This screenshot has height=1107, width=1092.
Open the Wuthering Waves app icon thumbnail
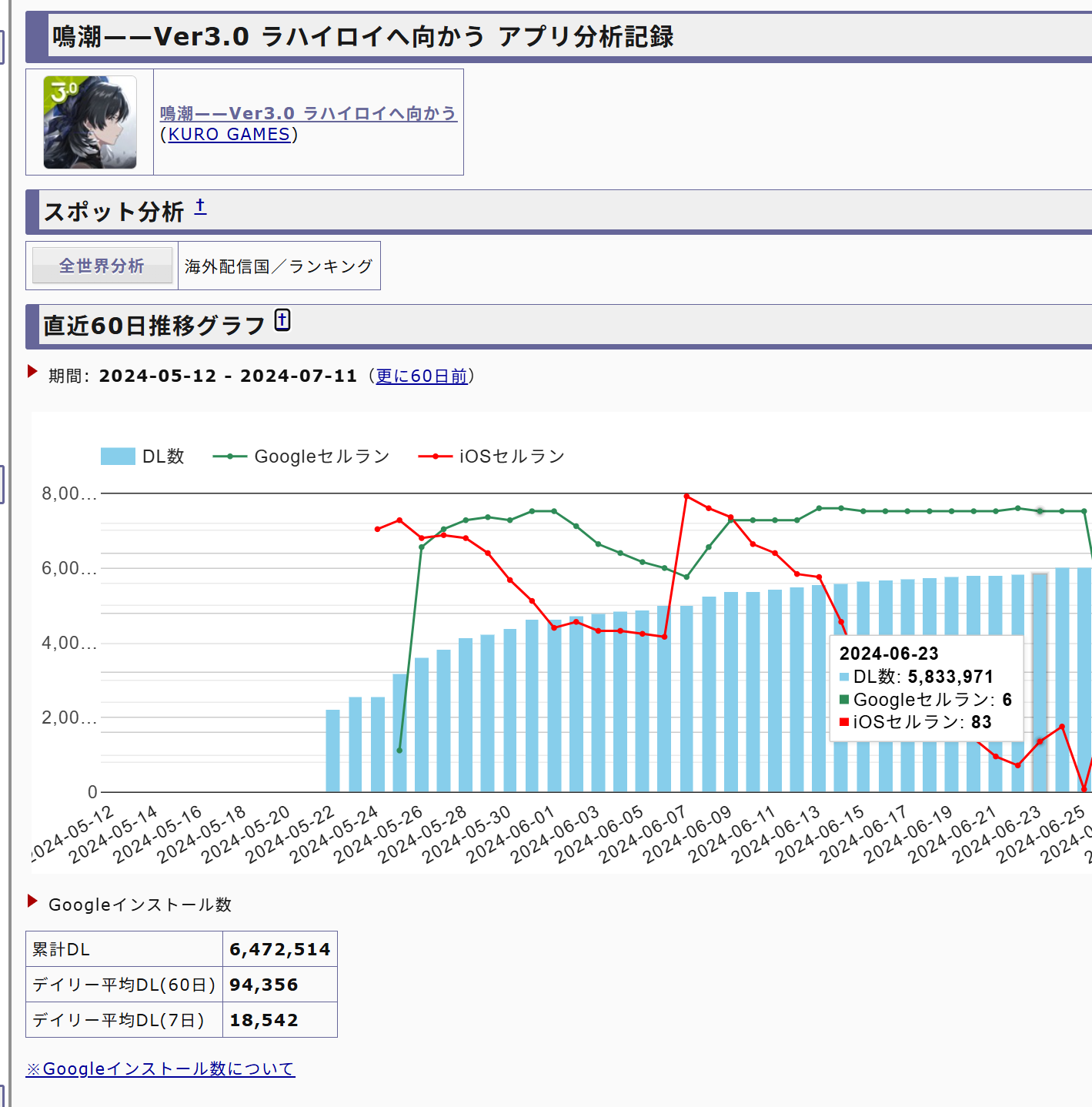90,122
